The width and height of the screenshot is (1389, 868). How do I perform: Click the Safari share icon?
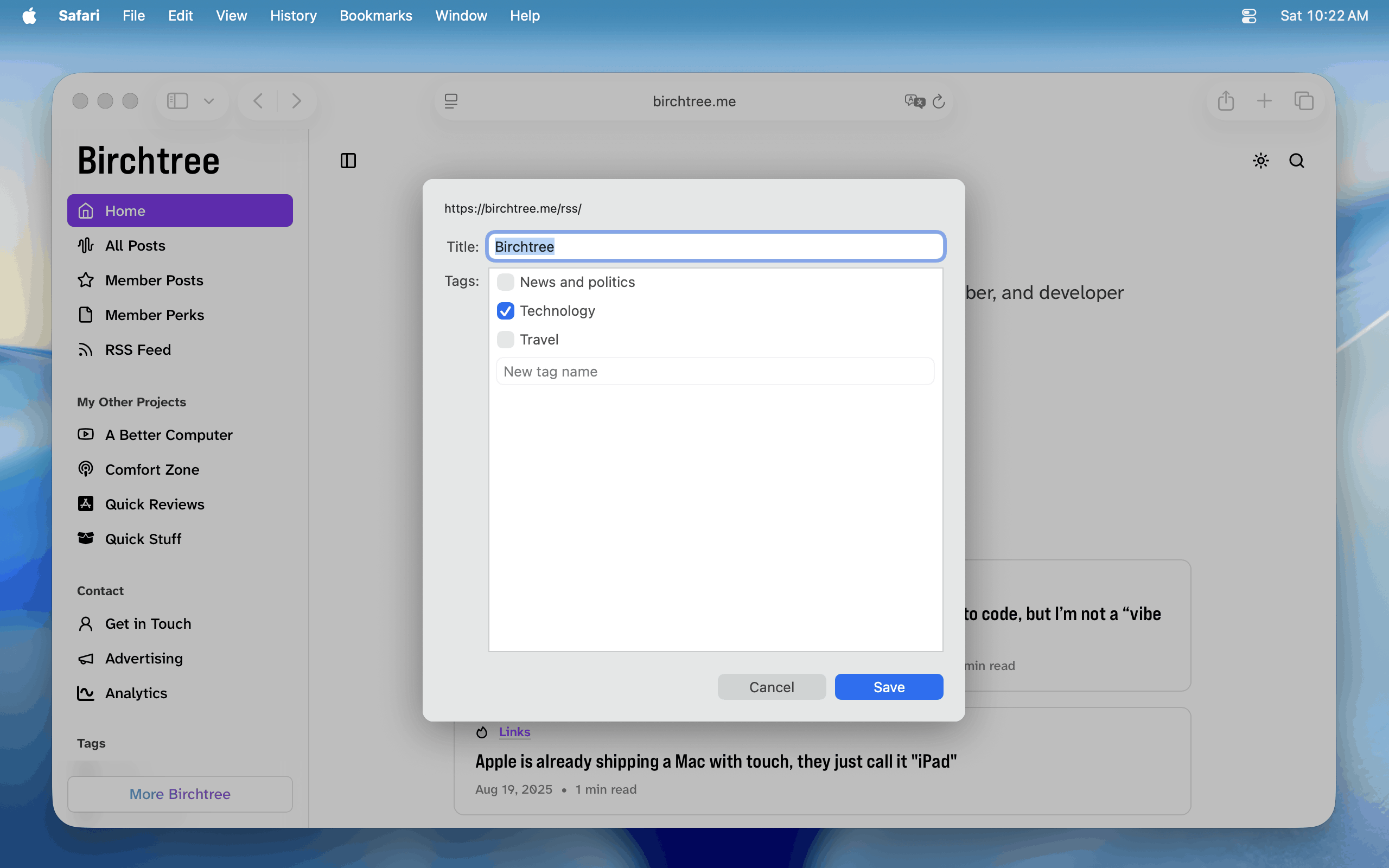click(1226, 101)
